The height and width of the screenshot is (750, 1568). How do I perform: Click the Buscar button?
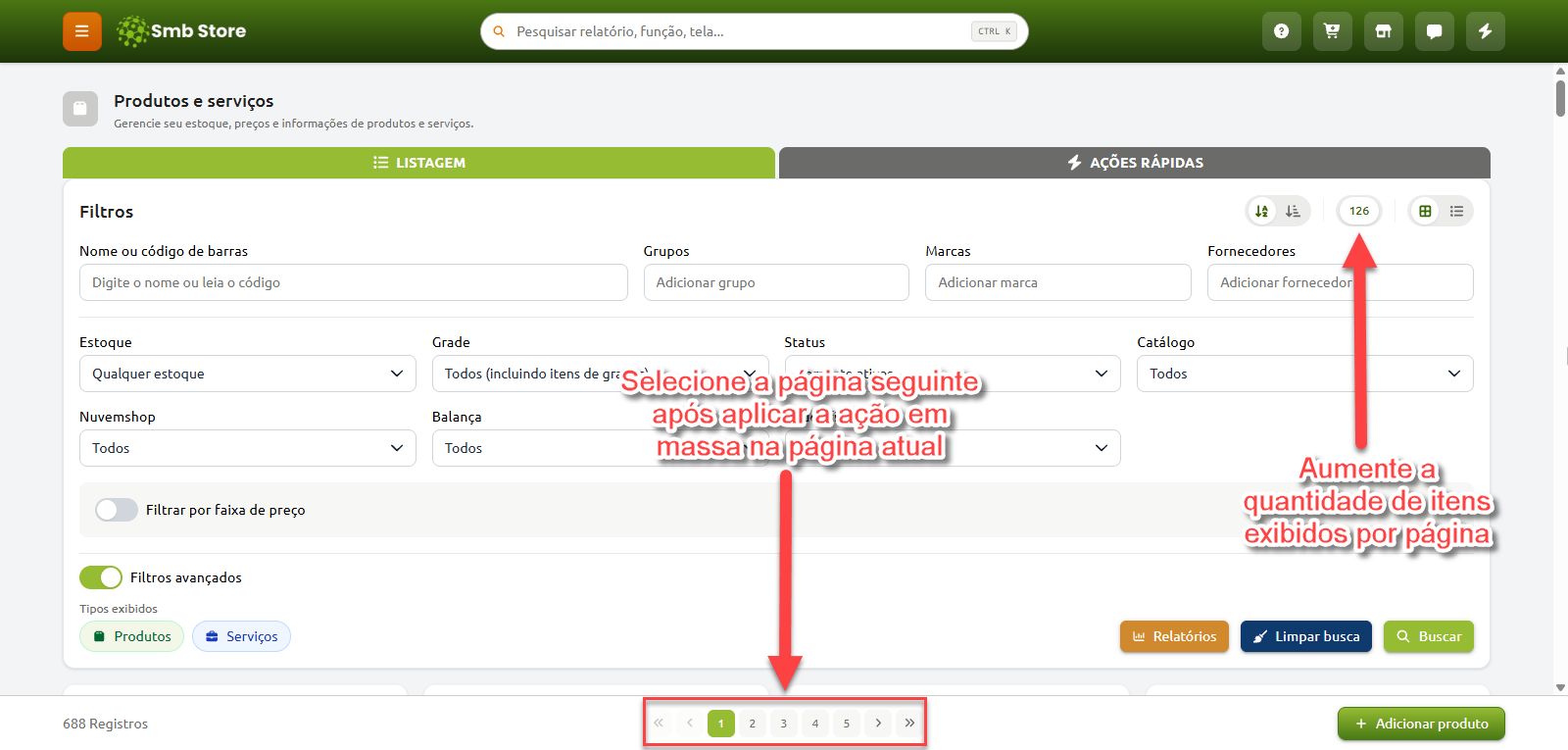tap(1429, 636)
